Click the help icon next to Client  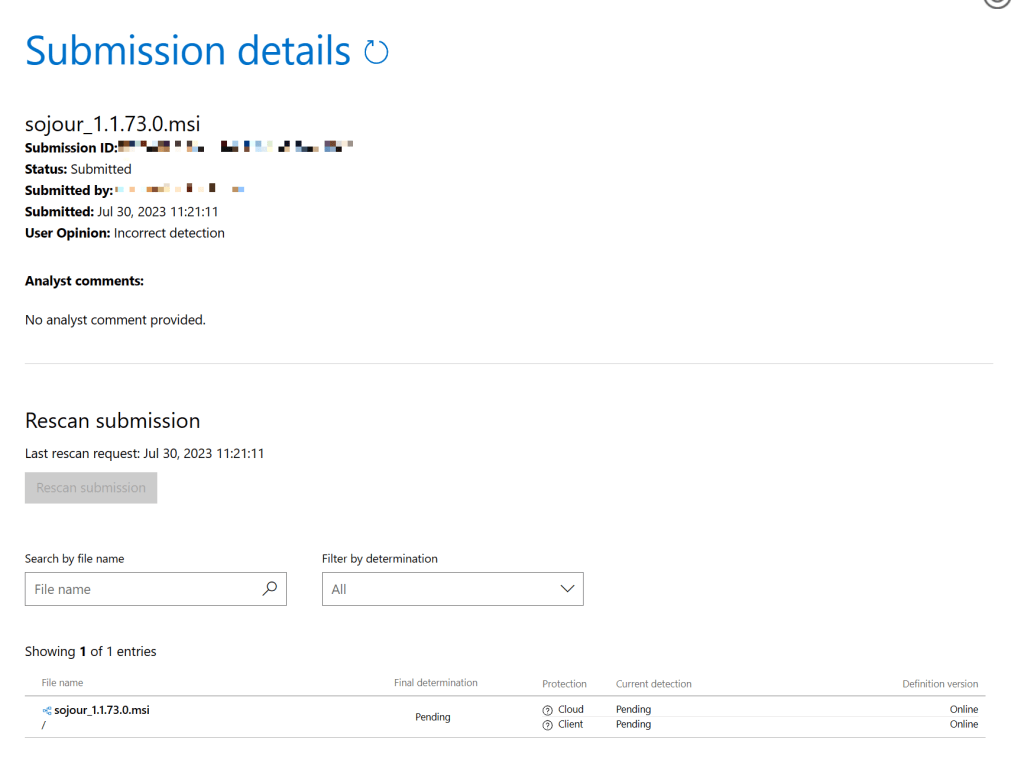coord(547,725)
